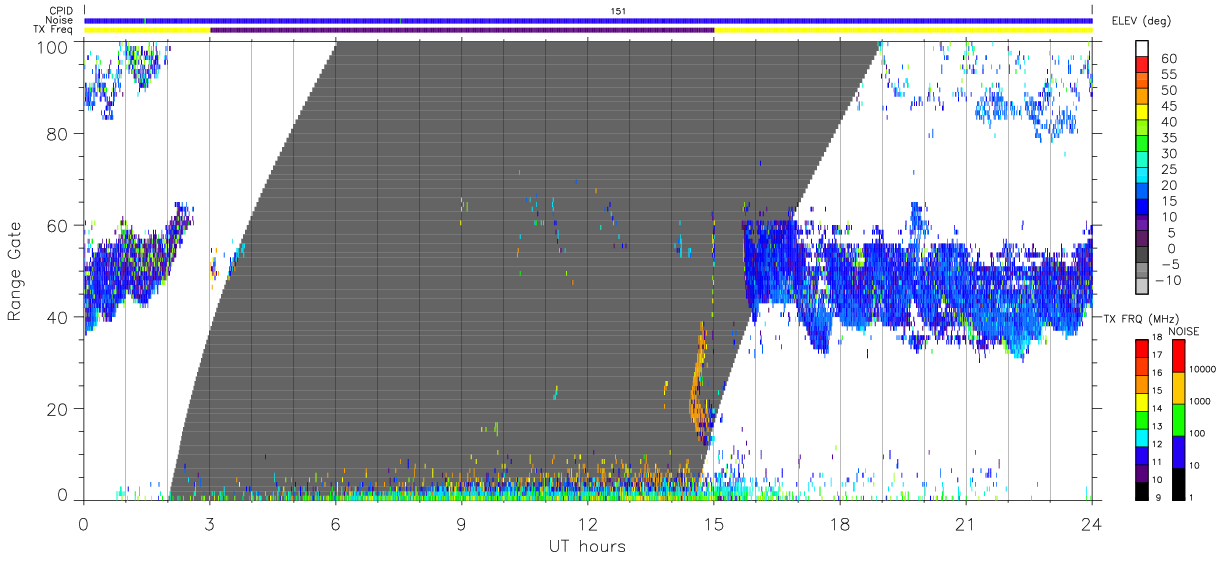Click the 6 tick label on UT hours axis
Image resolution: width=1228 pixels, height=567 pixels.
(335, 523)
